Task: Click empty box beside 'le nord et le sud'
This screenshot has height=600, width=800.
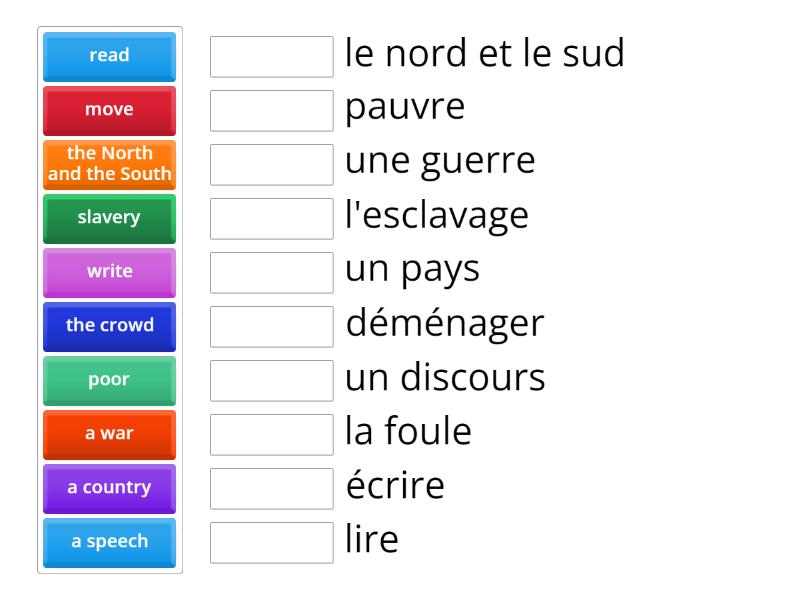Action: (x=272, y=57)
